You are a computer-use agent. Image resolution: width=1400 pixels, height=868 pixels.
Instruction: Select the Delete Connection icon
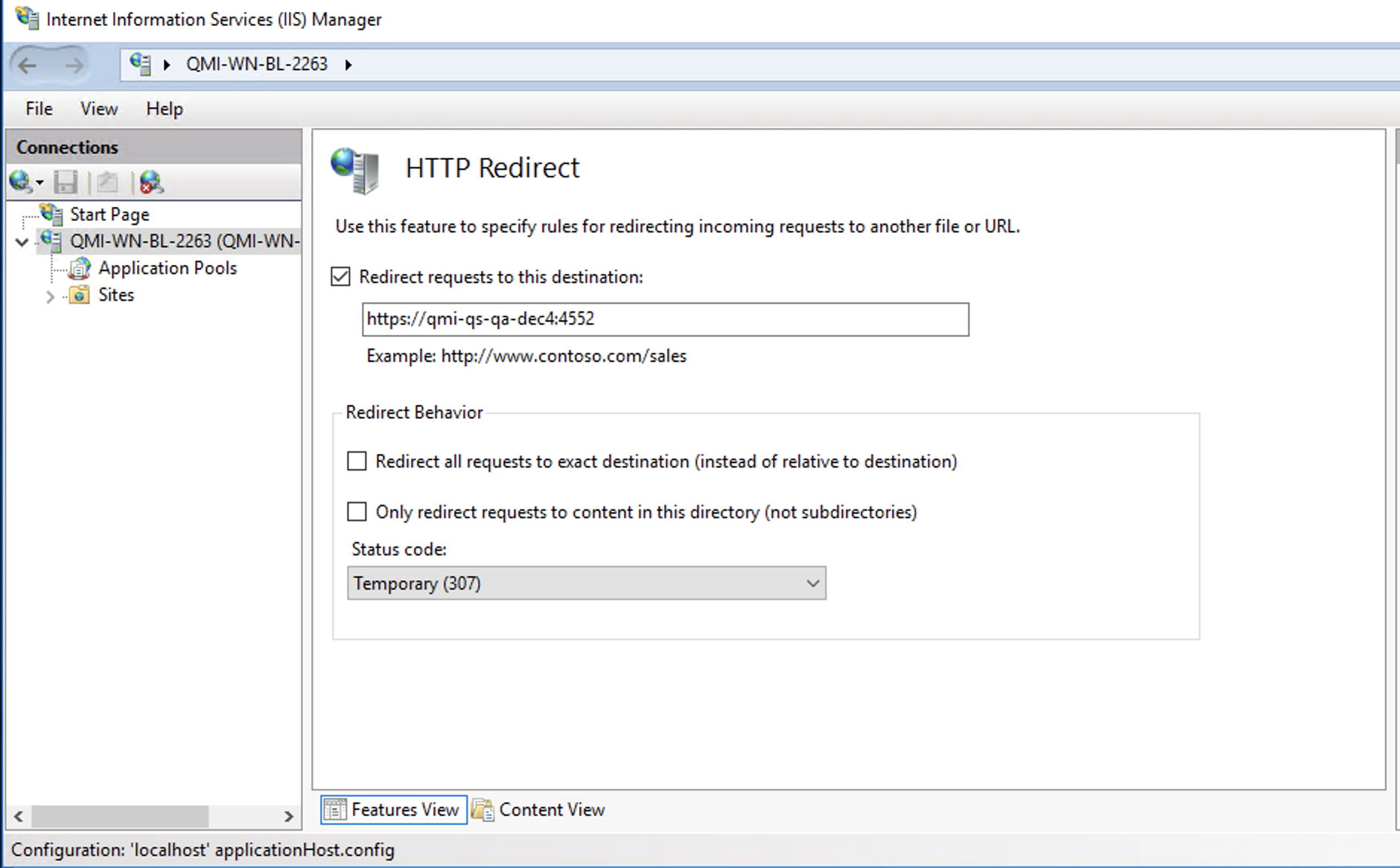click(x=150, y=182)
